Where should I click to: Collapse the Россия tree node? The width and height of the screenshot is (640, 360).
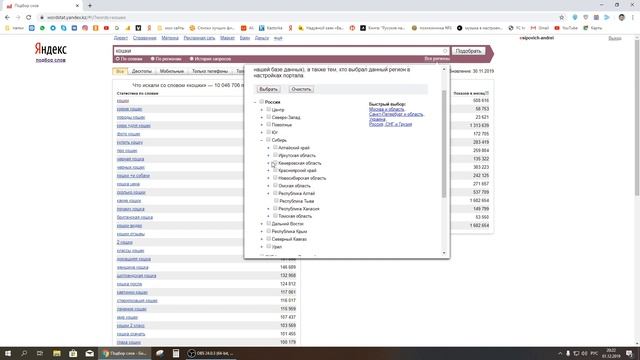255,102
